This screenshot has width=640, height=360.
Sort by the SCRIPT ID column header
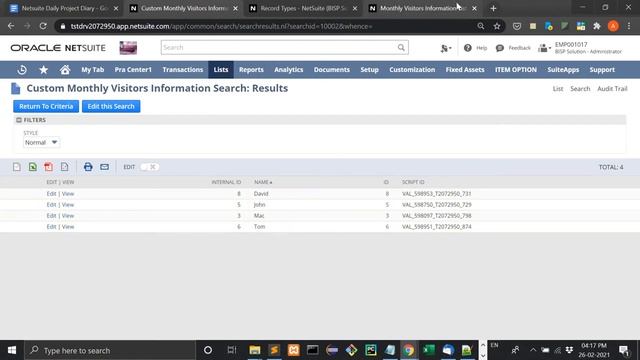click(x=413, y=182)
